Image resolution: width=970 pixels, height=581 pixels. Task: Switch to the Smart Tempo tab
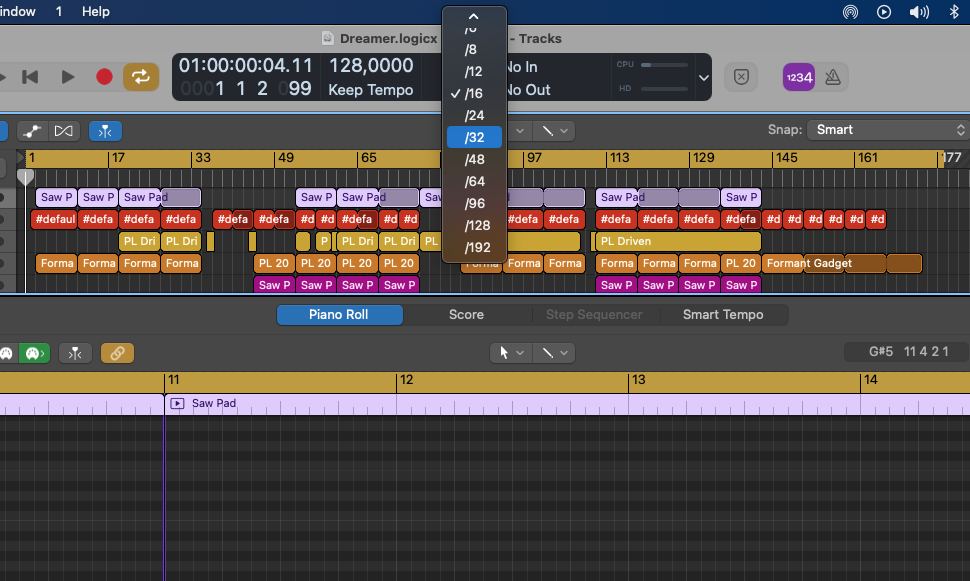tap(723, 314)
